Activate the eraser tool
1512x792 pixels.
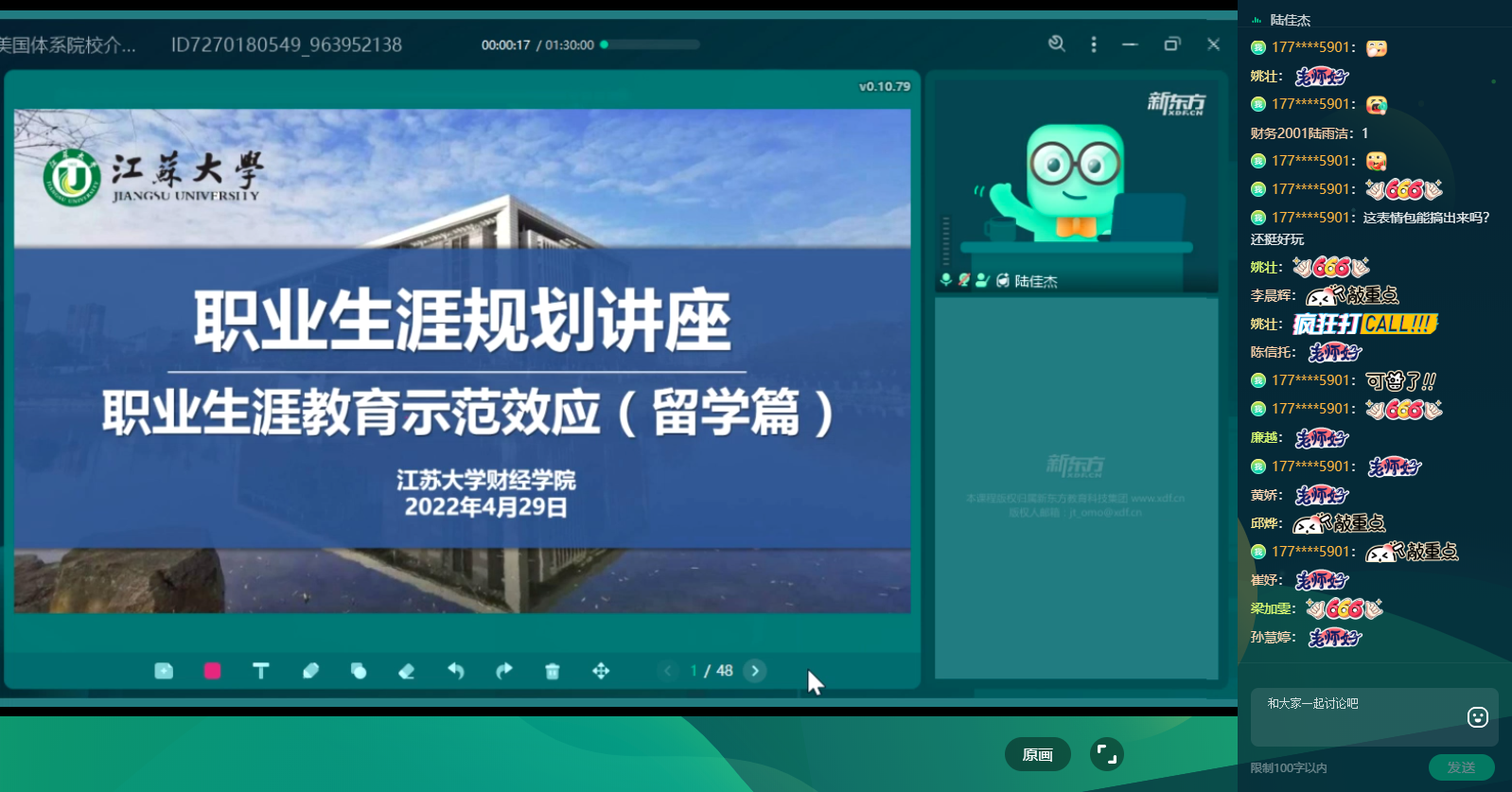(407, 671)
